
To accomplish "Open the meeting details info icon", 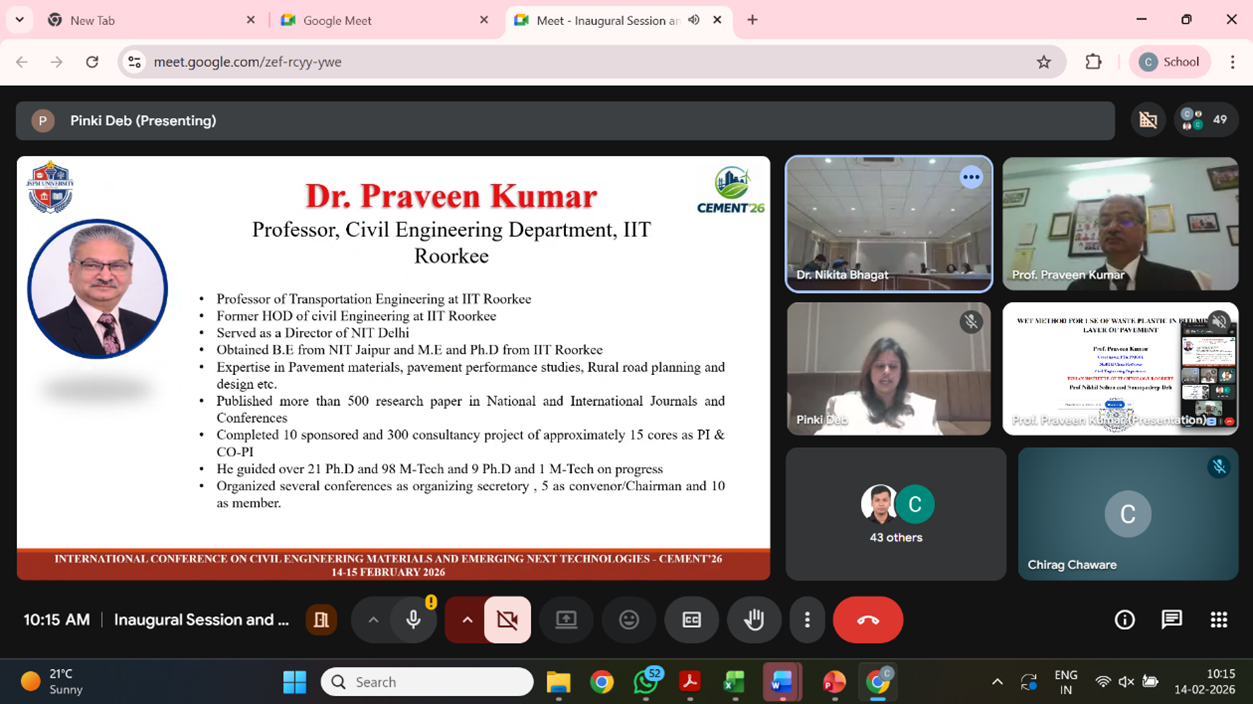I will tap(1125, 620).
